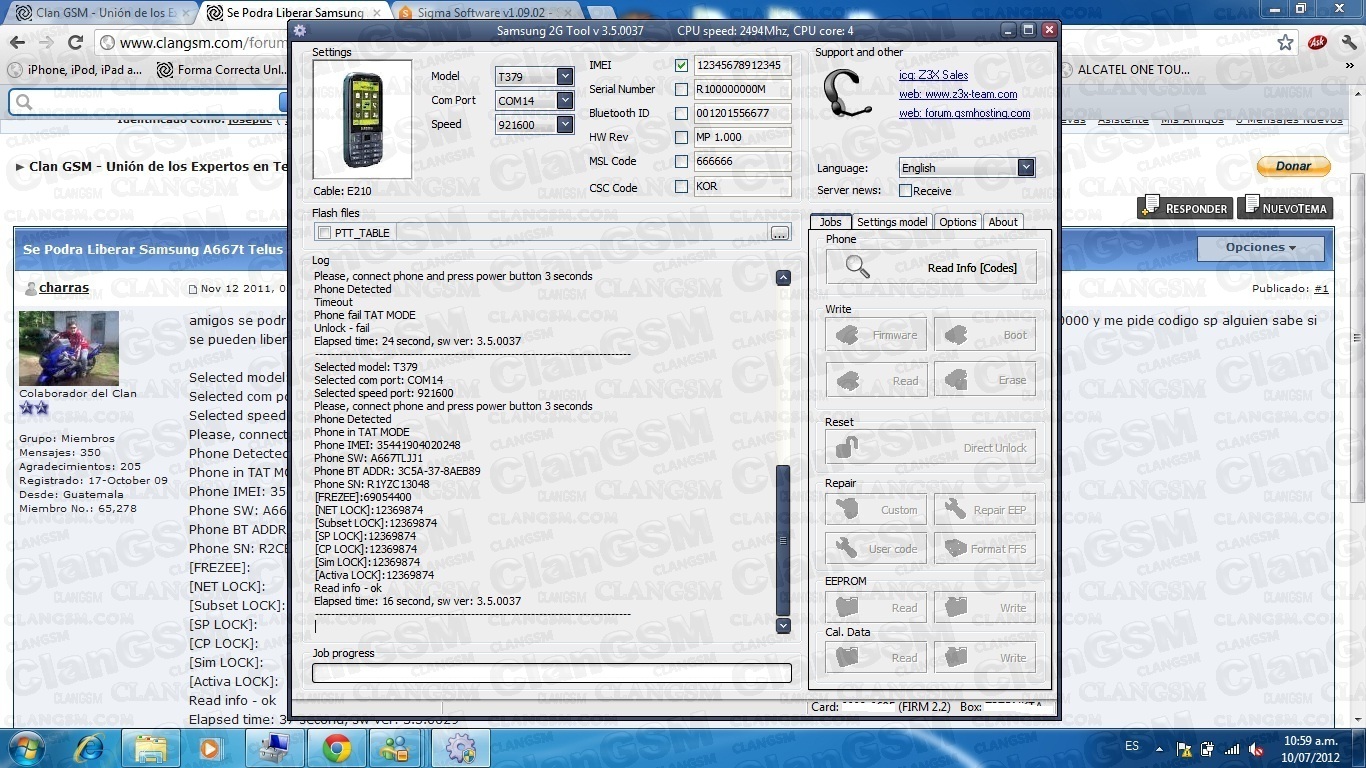1366x768 pixels.
Task: Click the EEPROM Write button
Action: tap(985, 607)
